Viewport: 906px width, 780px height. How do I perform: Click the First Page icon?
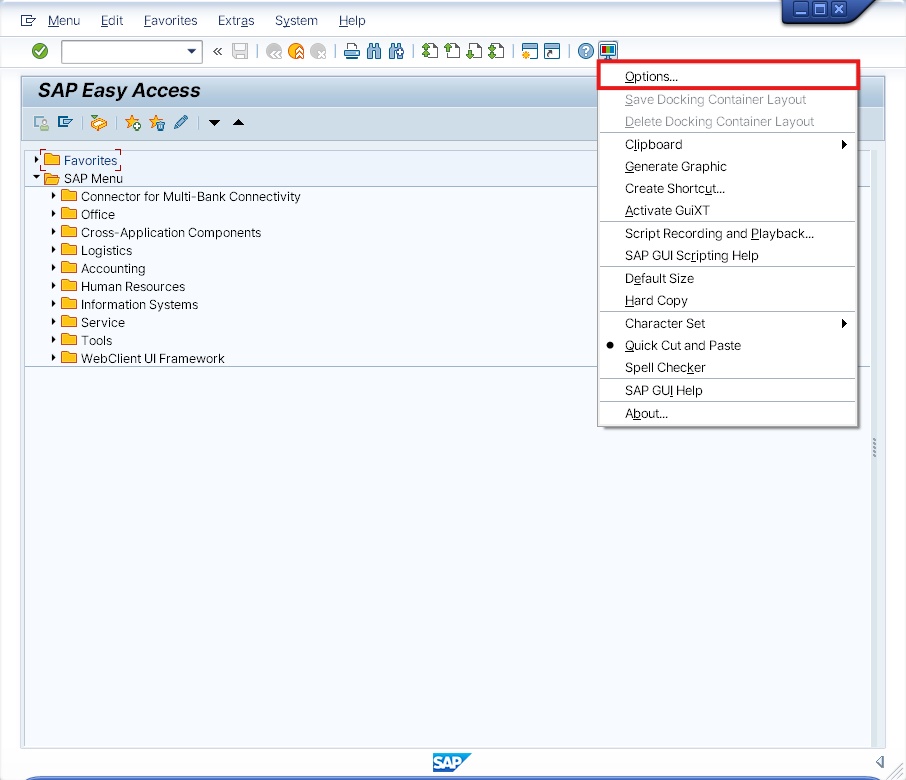429,51
